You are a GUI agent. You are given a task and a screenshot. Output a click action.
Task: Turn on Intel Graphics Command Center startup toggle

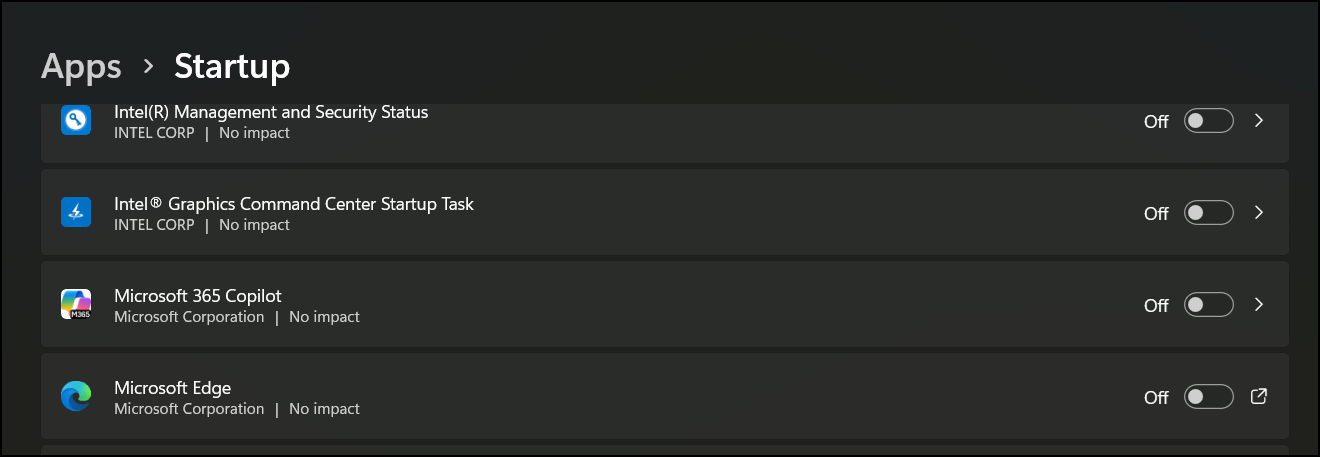click(x=1208, y=213)
